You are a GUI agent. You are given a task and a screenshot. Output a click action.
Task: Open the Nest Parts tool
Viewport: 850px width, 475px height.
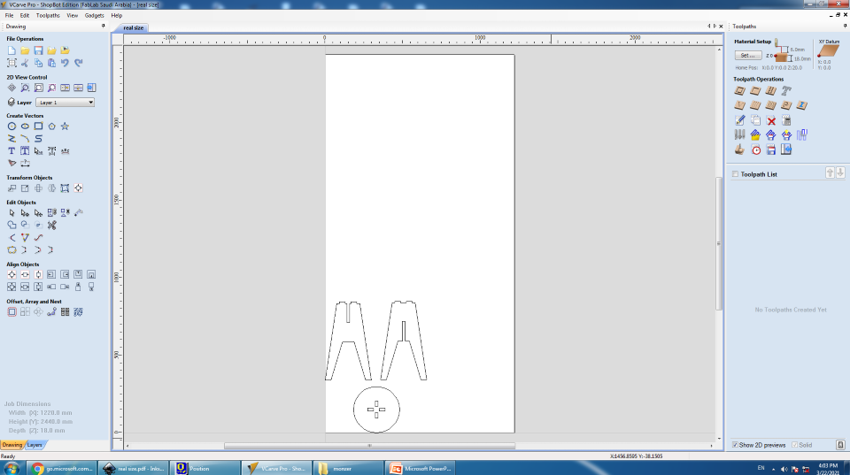point(79,312)
